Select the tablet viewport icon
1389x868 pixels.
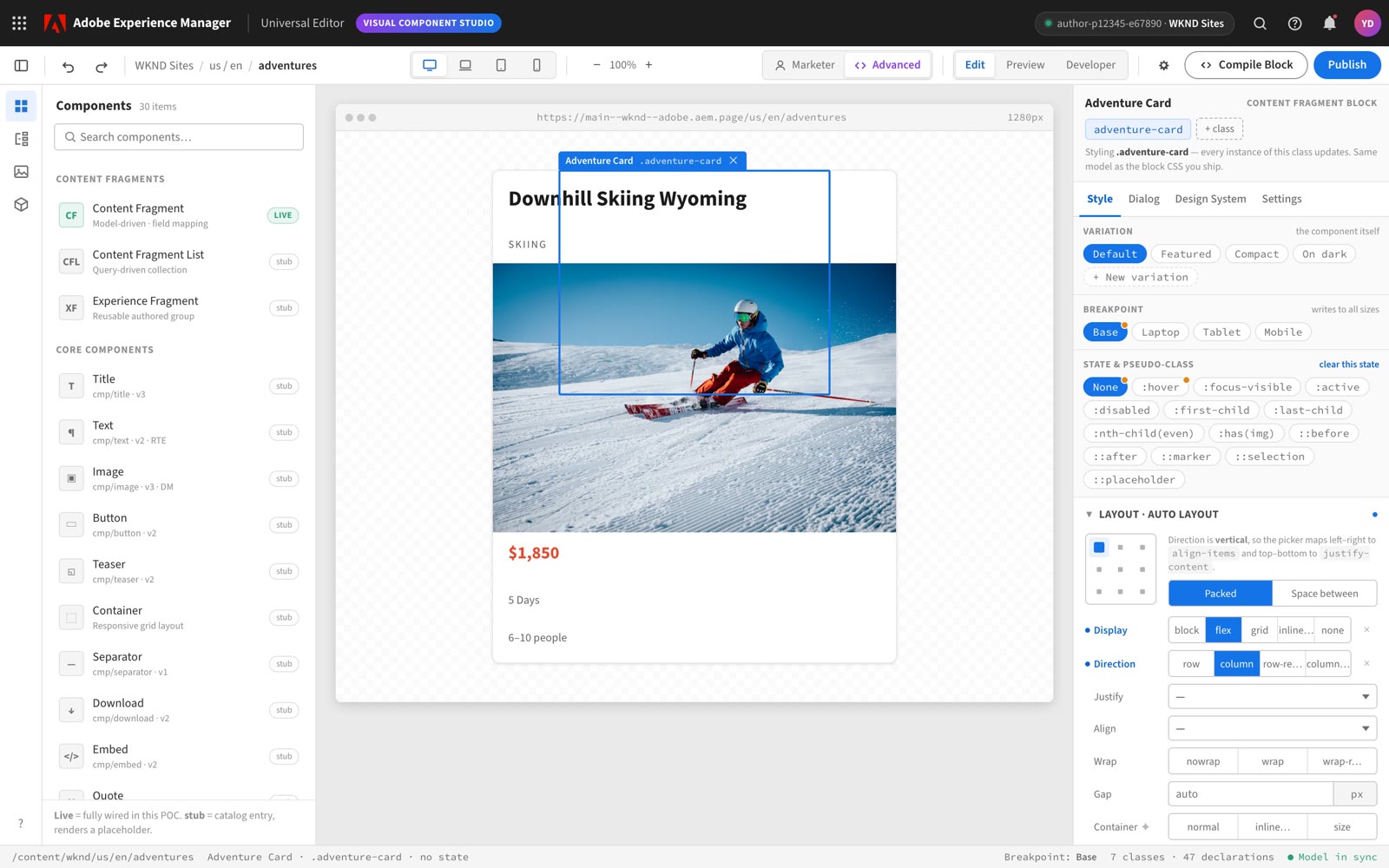(x=501, y=65)
